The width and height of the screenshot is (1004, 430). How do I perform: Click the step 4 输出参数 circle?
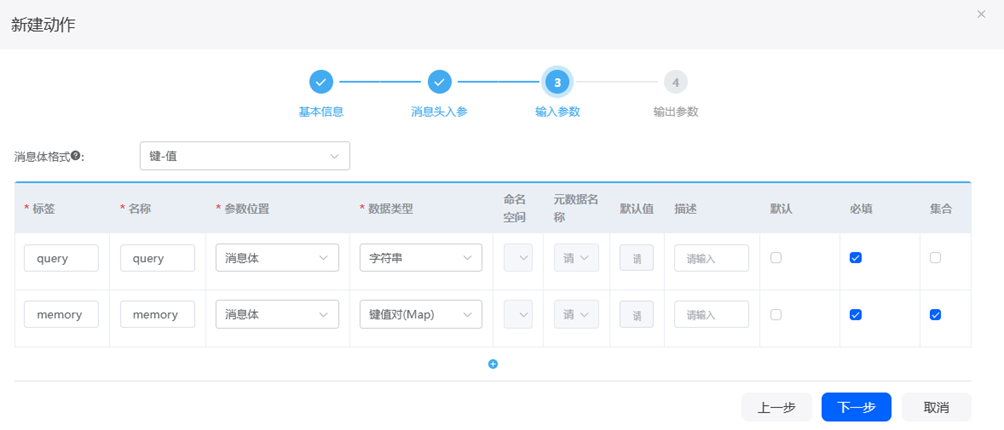click(676, 82)
